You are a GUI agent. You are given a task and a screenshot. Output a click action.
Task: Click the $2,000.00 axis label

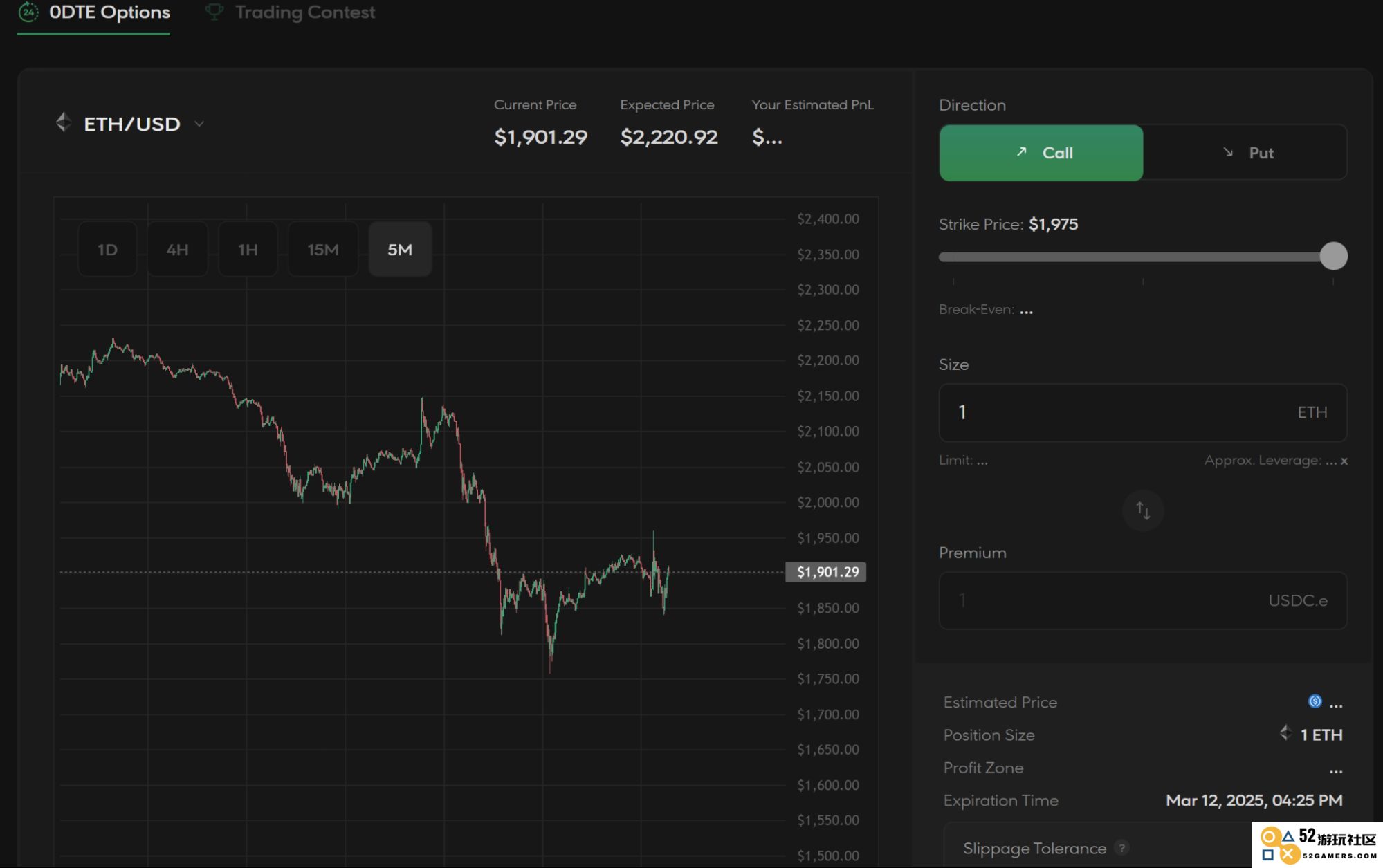pyautogui.click(x=828, y=503)
